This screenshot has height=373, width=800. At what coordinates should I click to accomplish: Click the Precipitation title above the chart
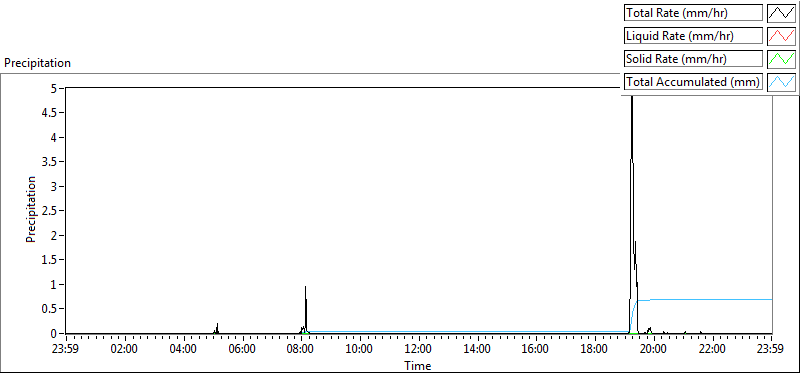pyautogui.click(x=37, y=63)
